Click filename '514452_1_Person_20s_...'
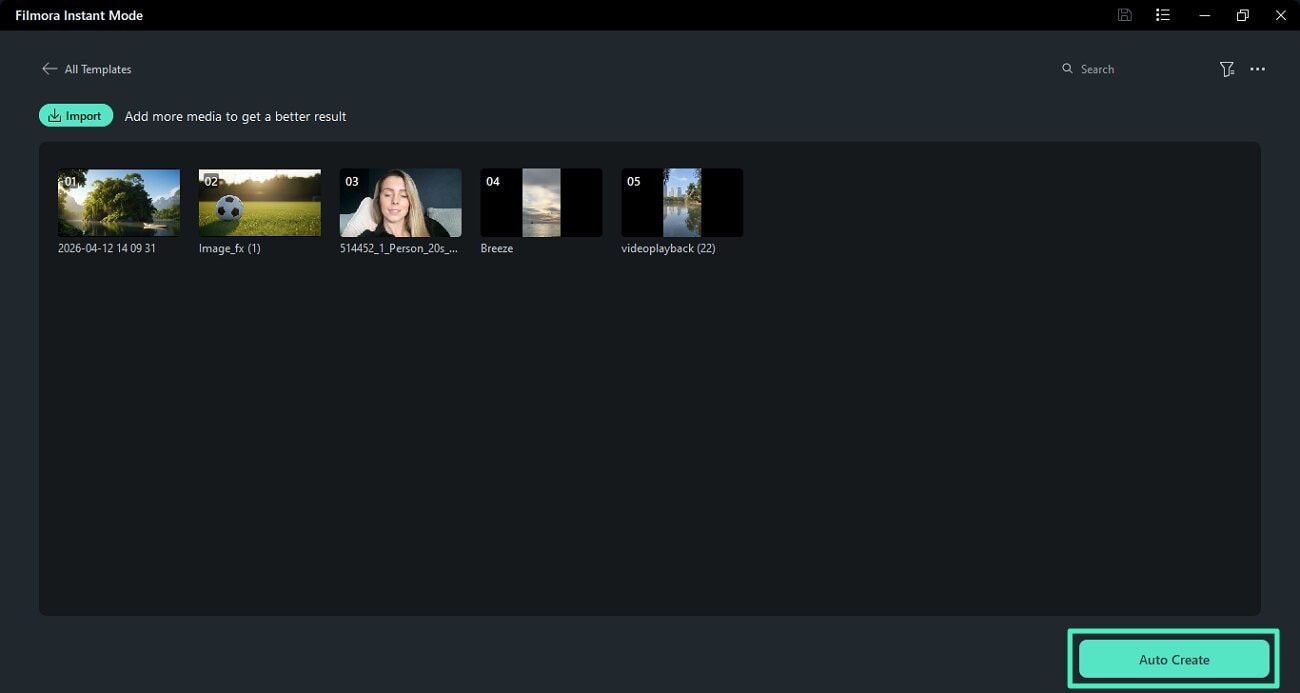This screenshot has width=1300, height=693. [x=399, y=248]
